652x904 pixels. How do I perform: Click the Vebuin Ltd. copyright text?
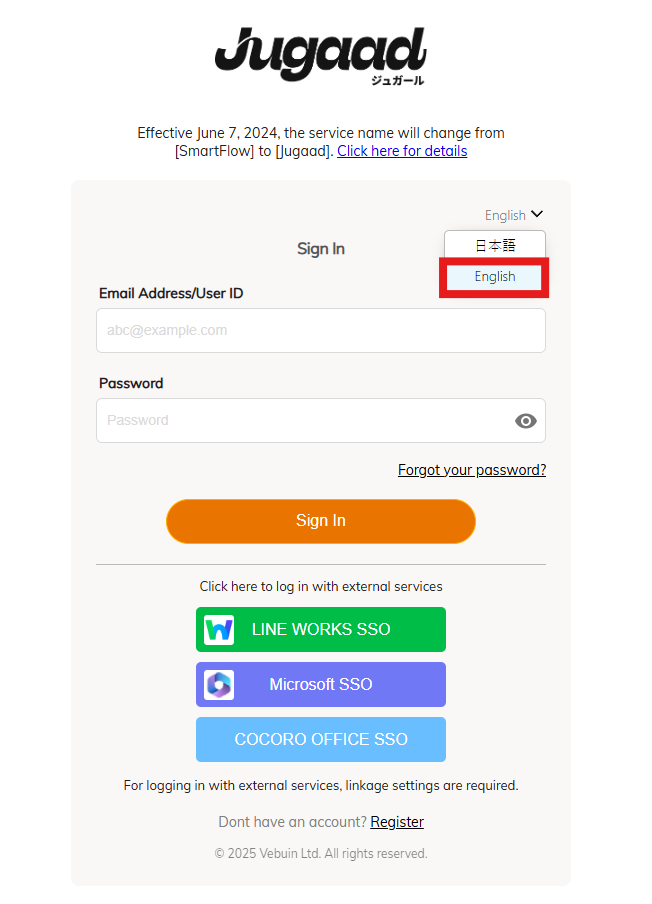pos(321,853)
